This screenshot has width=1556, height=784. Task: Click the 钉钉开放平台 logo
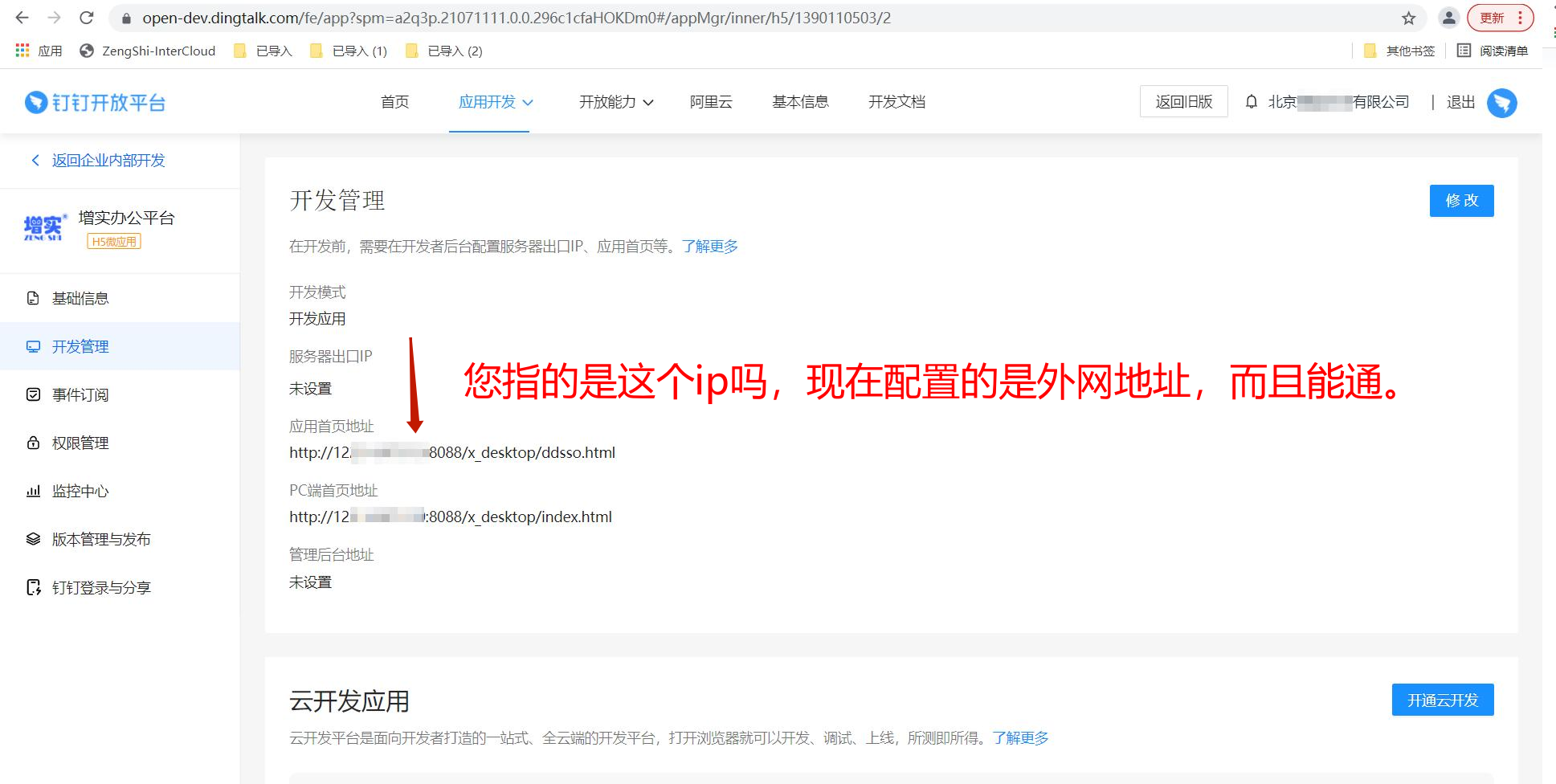pyautogui.click(x=95, y=103)
